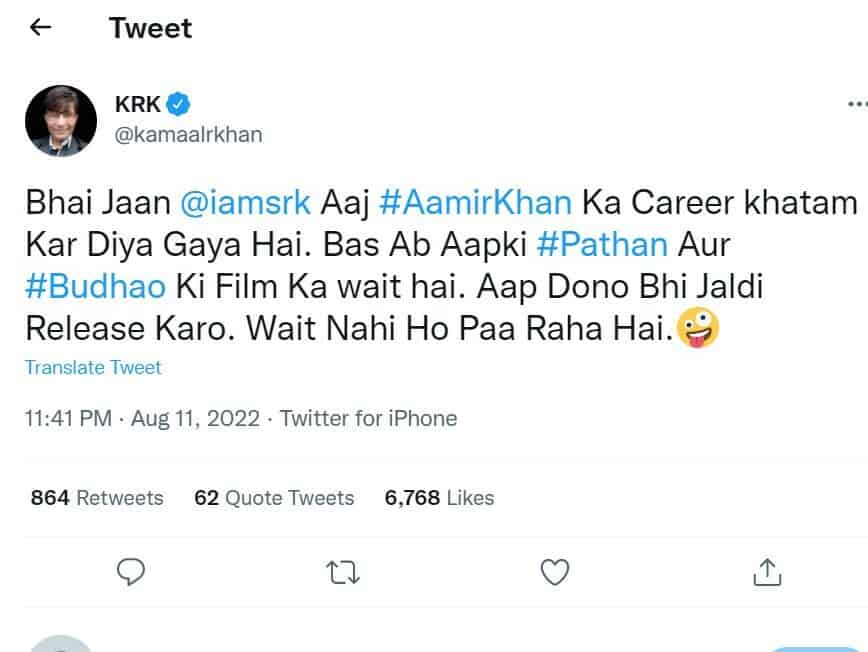Like the tweet with the heart icon
This screenshot has height=652, width=868.
tap(555, 572)
